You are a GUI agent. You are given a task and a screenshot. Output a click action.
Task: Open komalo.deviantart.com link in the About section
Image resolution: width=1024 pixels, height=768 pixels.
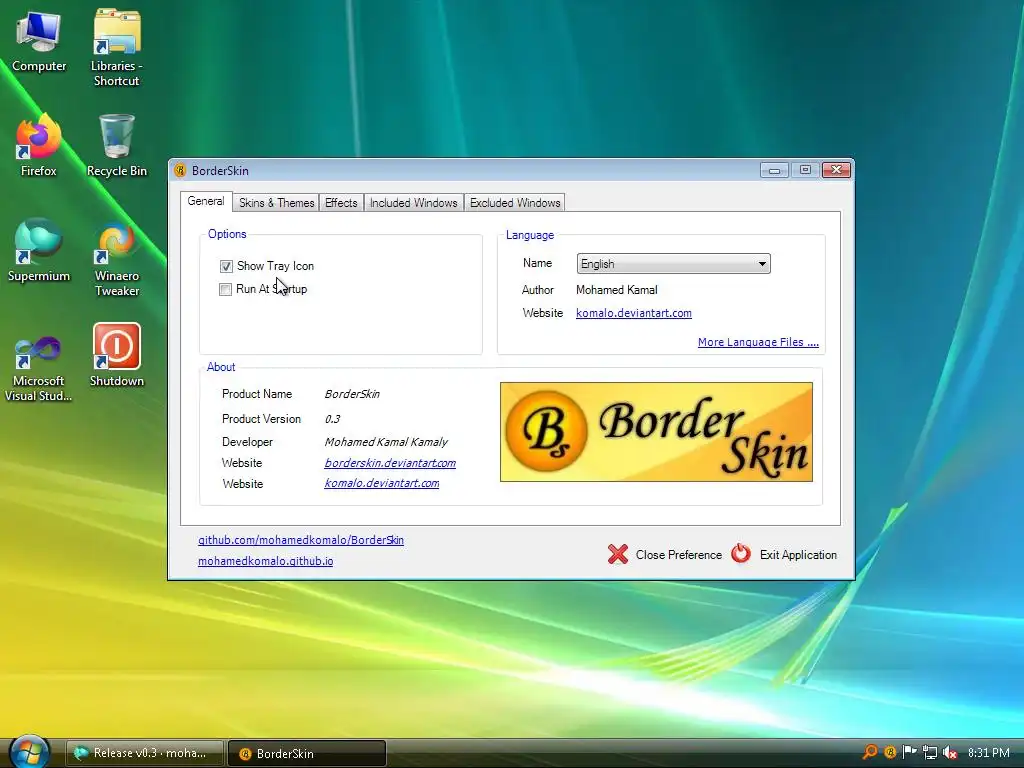(x=381, y=483)
